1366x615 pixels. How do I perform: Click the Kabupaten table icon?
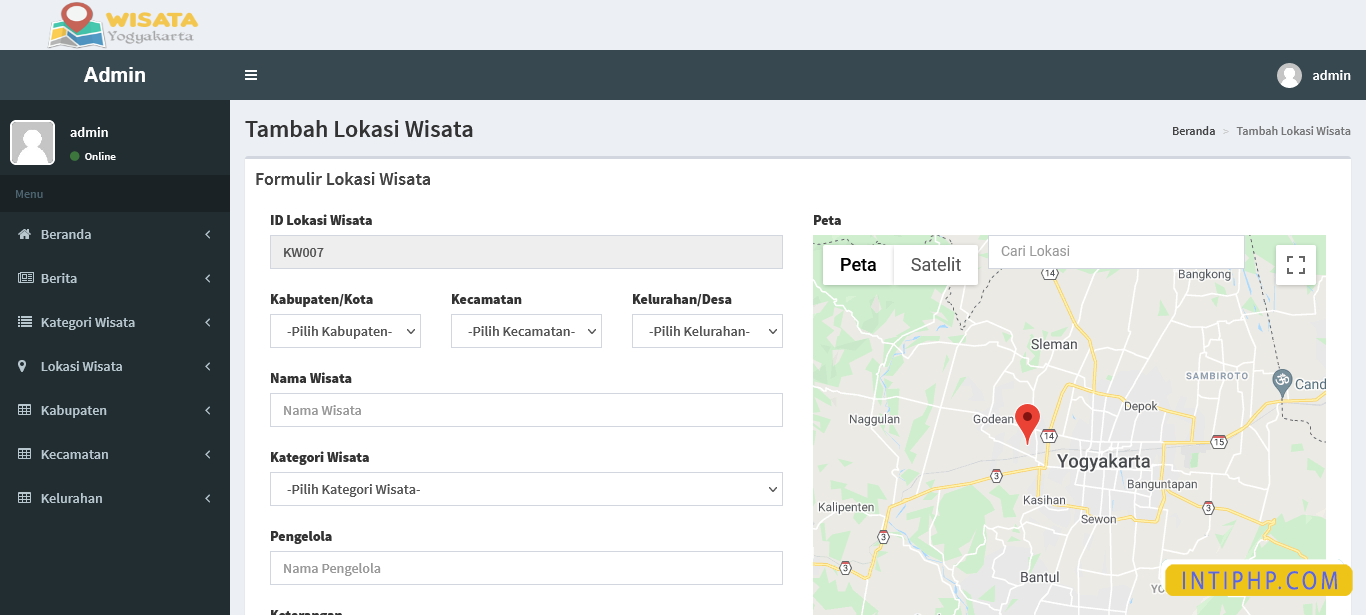tap(23, 410)
